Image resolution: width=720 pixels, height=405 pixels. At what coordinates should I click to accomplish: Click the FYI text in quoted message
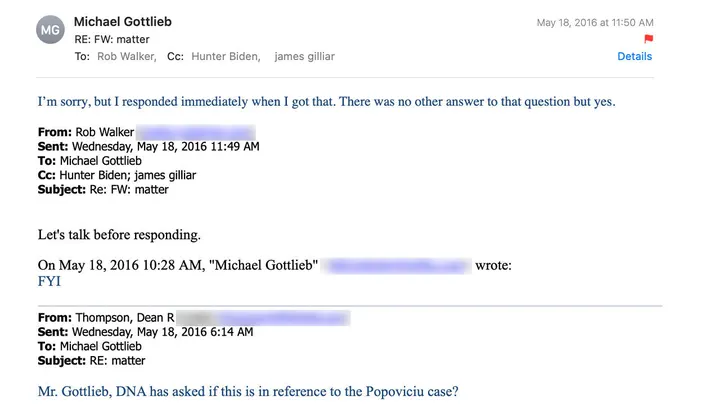coord(50,282)
